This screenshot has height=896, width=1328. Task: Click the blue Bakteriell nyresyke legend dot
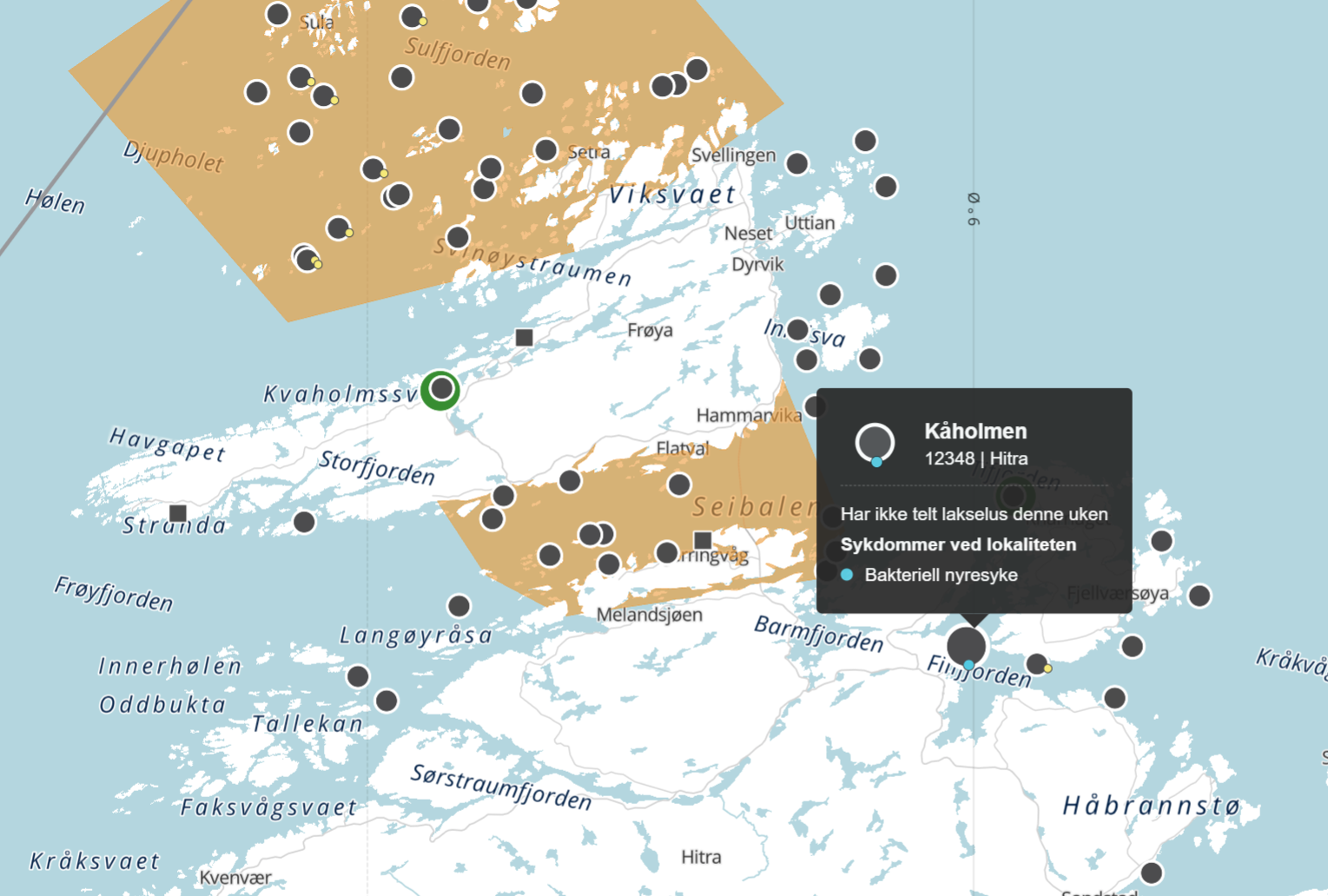pyautogui.click(x=847, y=575)
